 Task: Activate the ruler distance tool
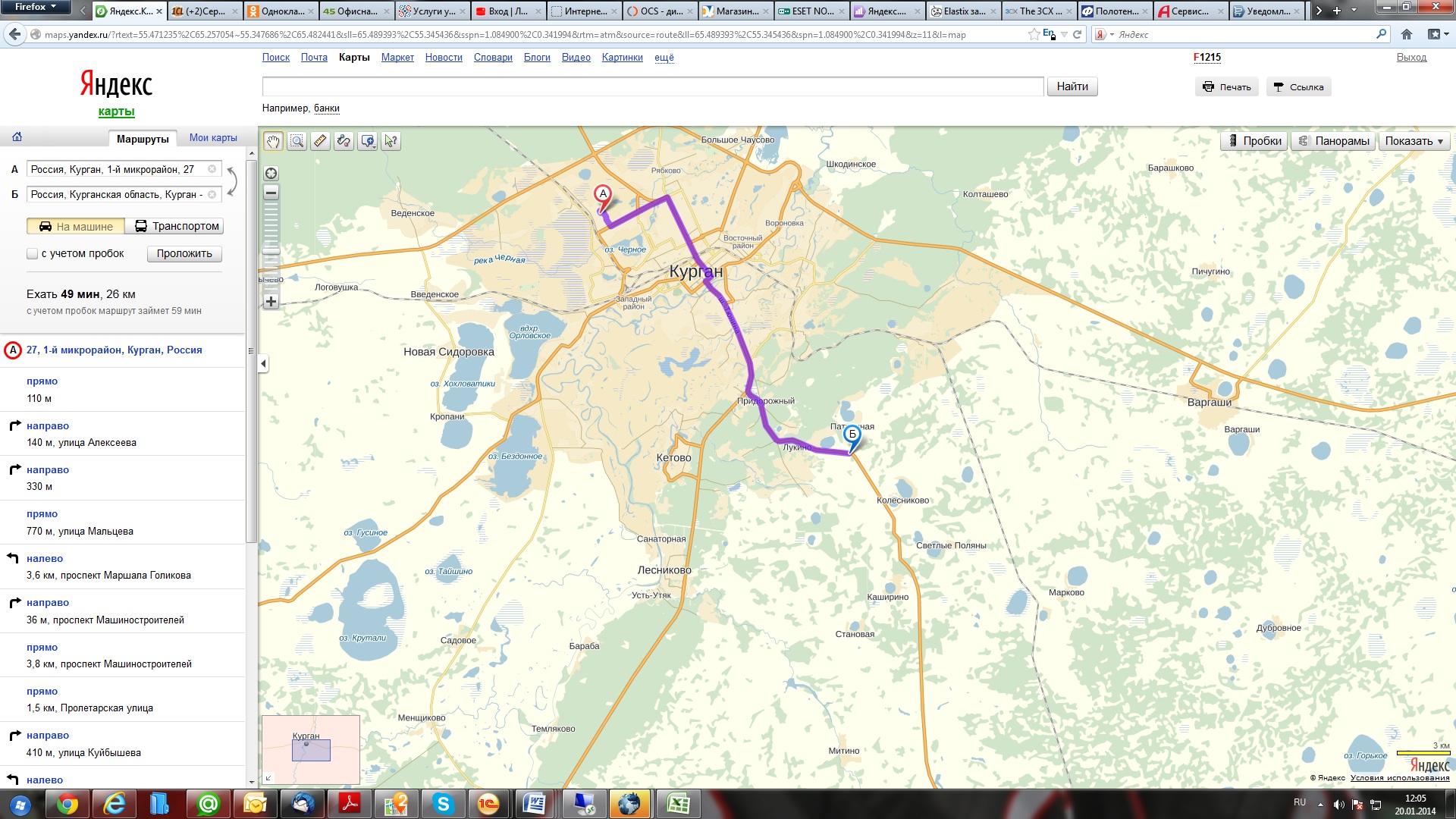(x=320, y=141)
